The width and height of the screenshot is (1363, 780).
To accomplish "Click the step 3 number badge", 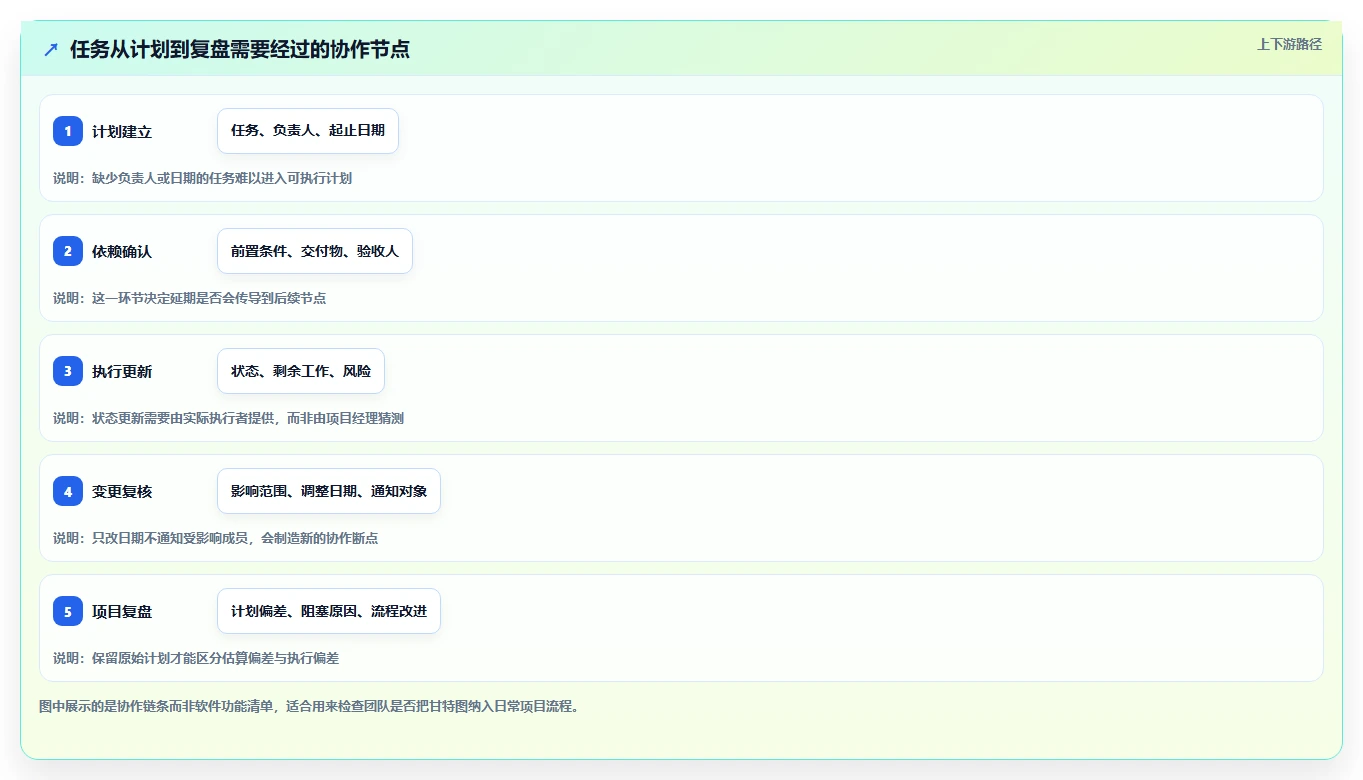I will (x=68, y=371).
